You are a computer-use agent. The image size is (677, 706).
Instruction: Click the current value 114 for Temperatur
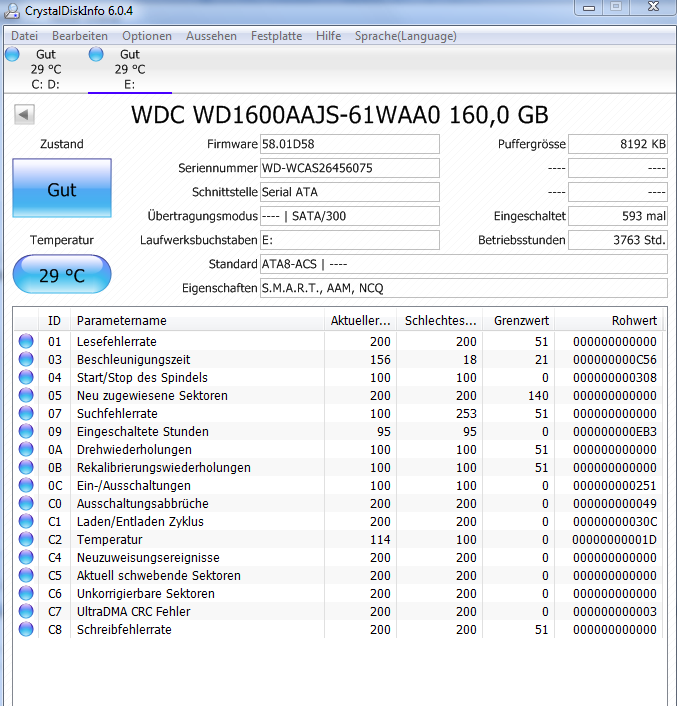(380, 540)
